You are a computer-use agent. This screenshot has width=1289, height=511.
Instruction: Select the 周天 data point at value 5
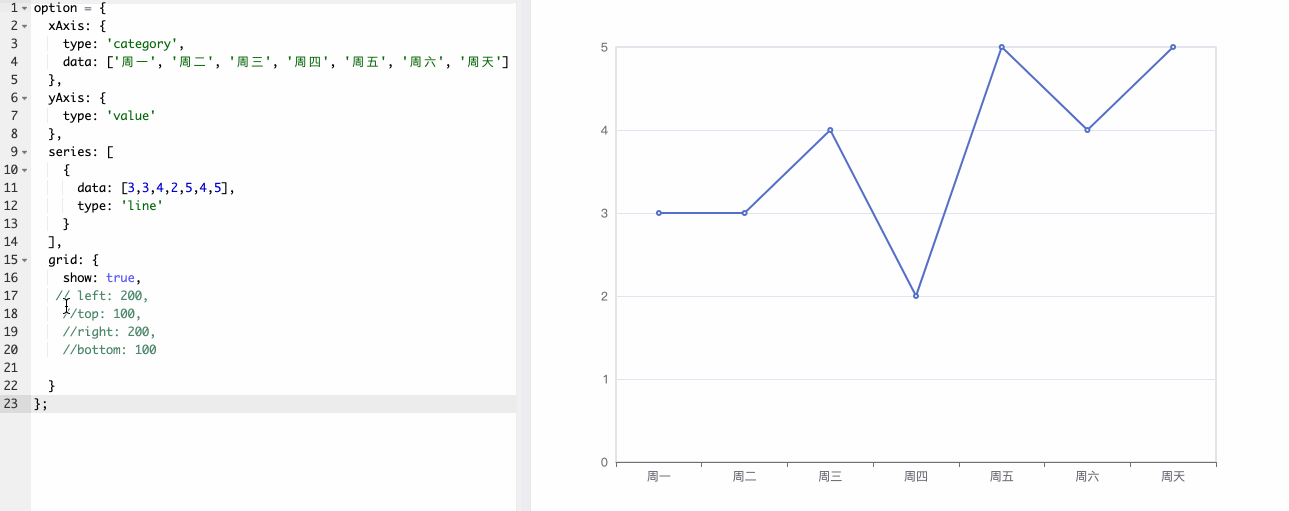pyautogui.click(x=1173, y=47)
